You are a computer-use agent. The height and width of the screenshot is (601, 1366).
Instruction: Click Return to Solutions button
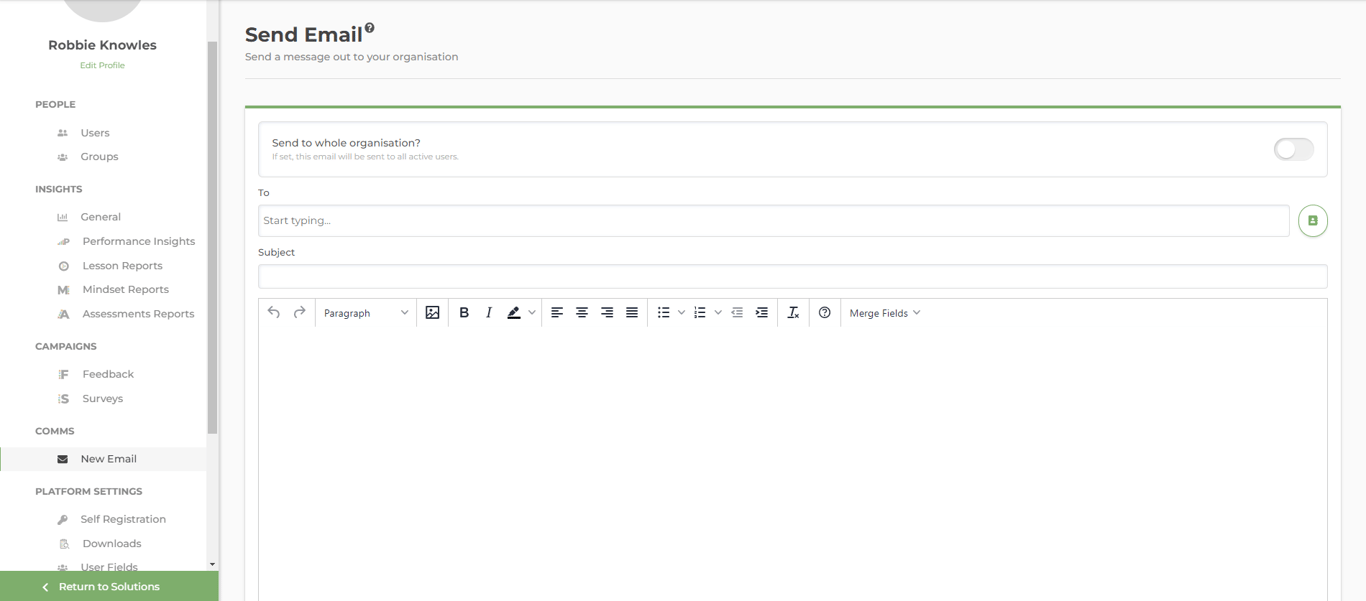click(109, 586)
